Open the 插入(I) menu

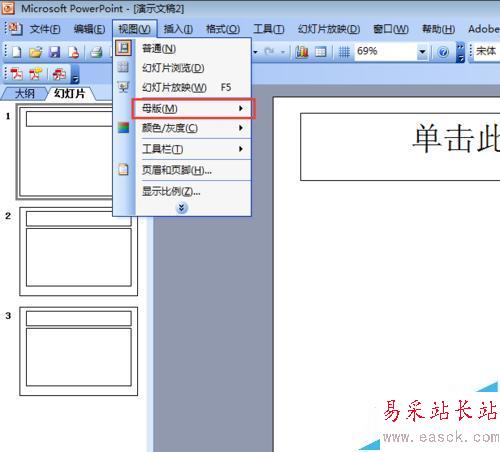click(x=178, y=29)
